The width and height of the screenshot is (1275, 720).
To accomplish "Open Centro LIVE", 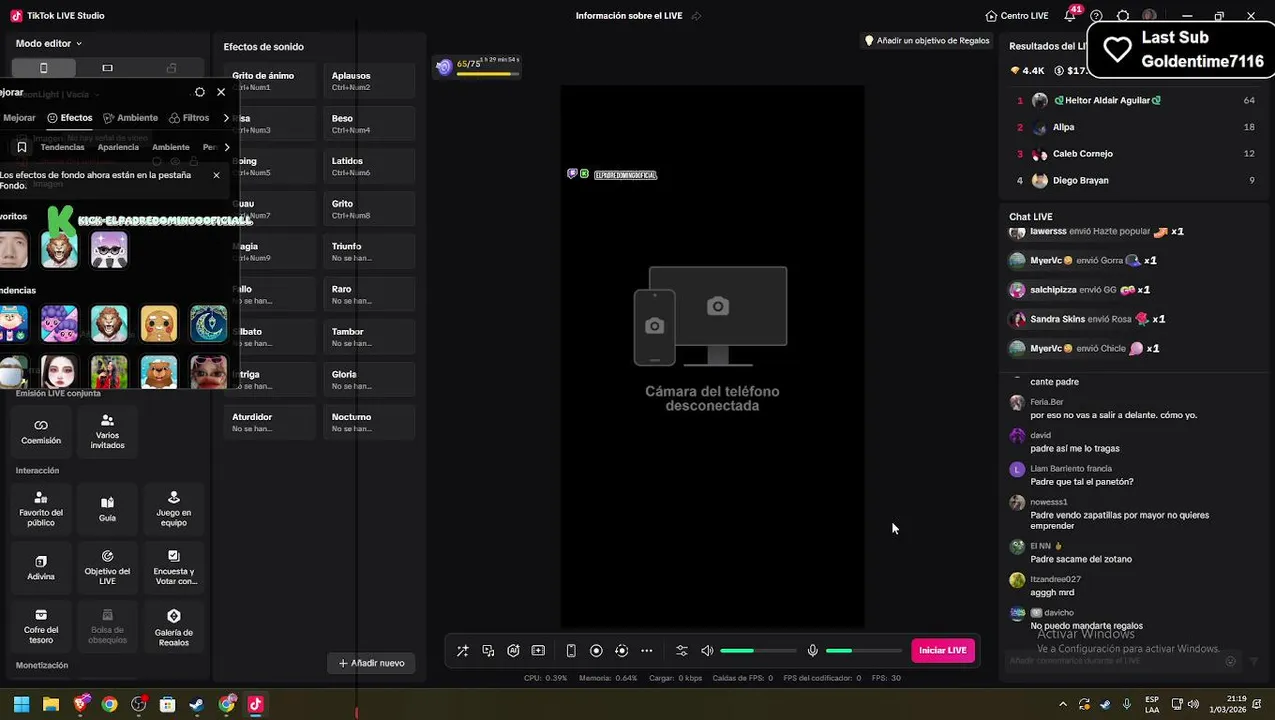I will pyautogui.click(x=1017, y=16).
